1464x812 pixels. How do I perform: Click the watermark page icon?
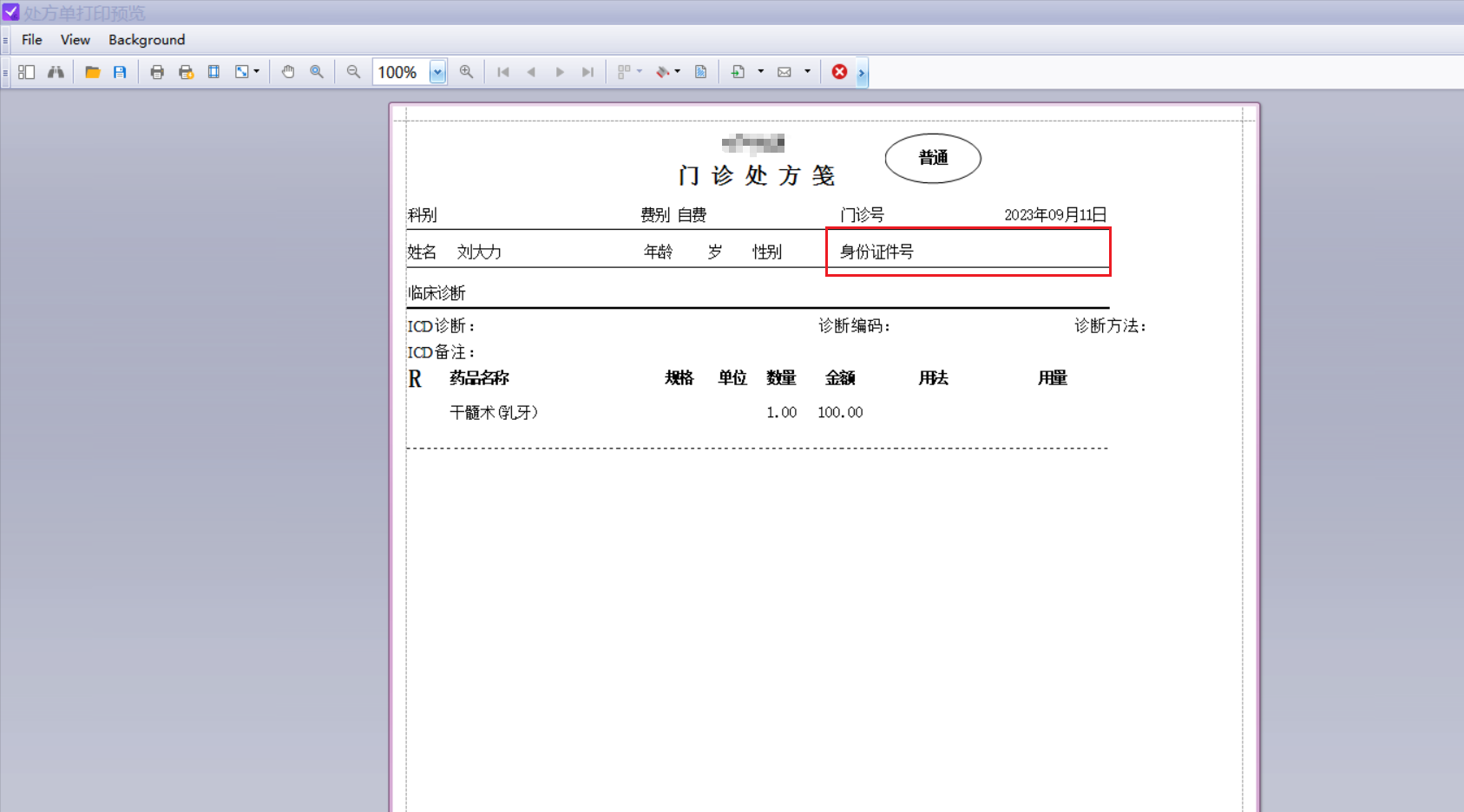[x=700, y=72]
